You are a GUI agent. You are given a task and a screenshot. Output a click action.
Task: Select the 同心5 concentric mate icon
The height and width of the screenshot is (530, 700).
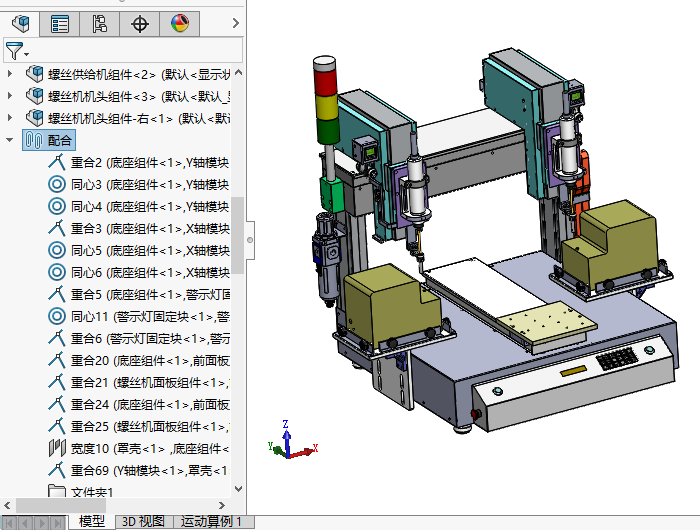[57, 250]
